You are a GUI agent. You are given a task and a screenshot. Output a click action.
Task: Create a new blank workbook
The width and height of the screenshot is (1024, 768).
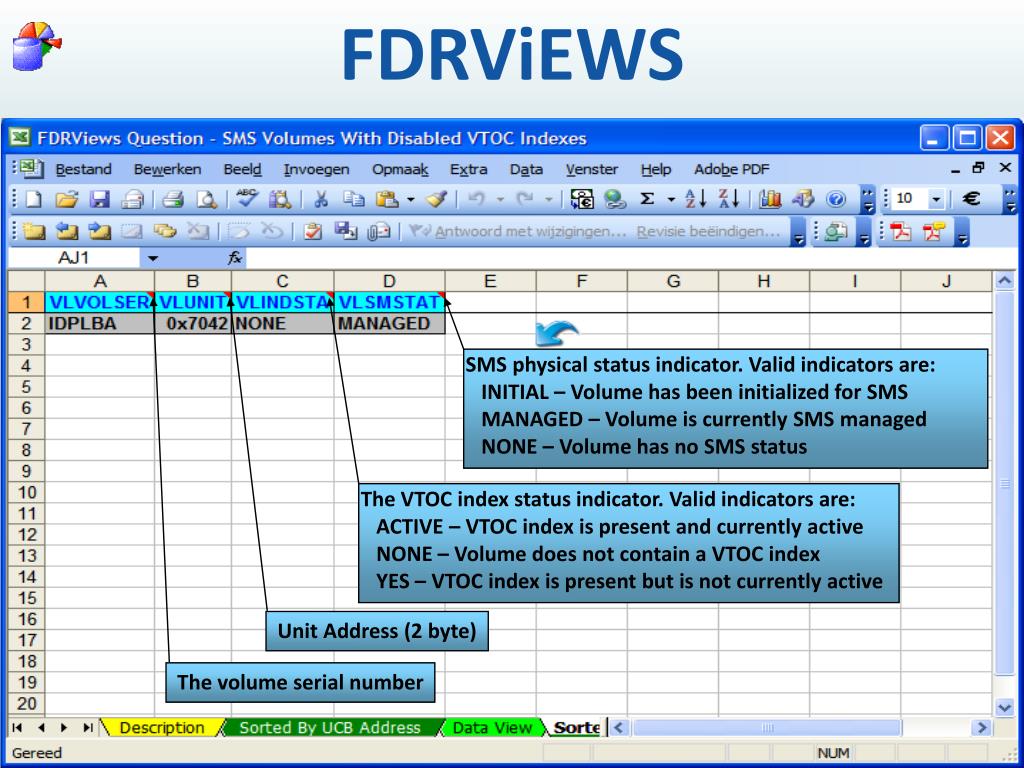coord(33,199)
